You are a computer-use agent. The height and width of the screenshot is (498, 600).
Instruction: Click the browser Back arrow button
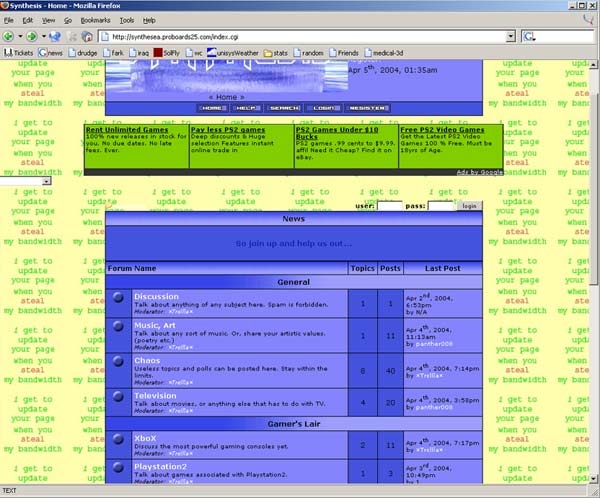click(x=9, y=36)
